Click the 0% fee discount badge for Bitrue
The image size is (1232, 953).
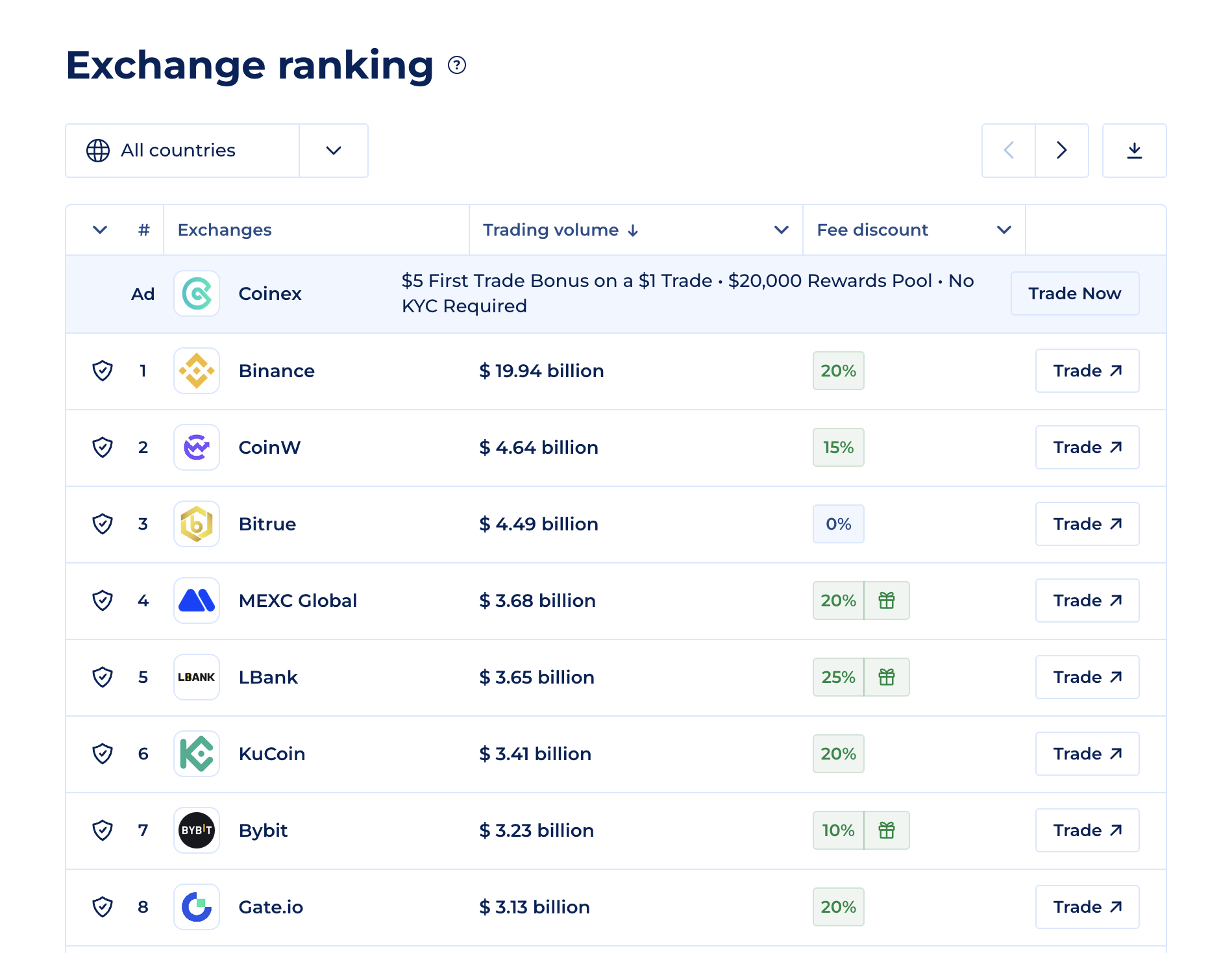click(x=839, y=524)
